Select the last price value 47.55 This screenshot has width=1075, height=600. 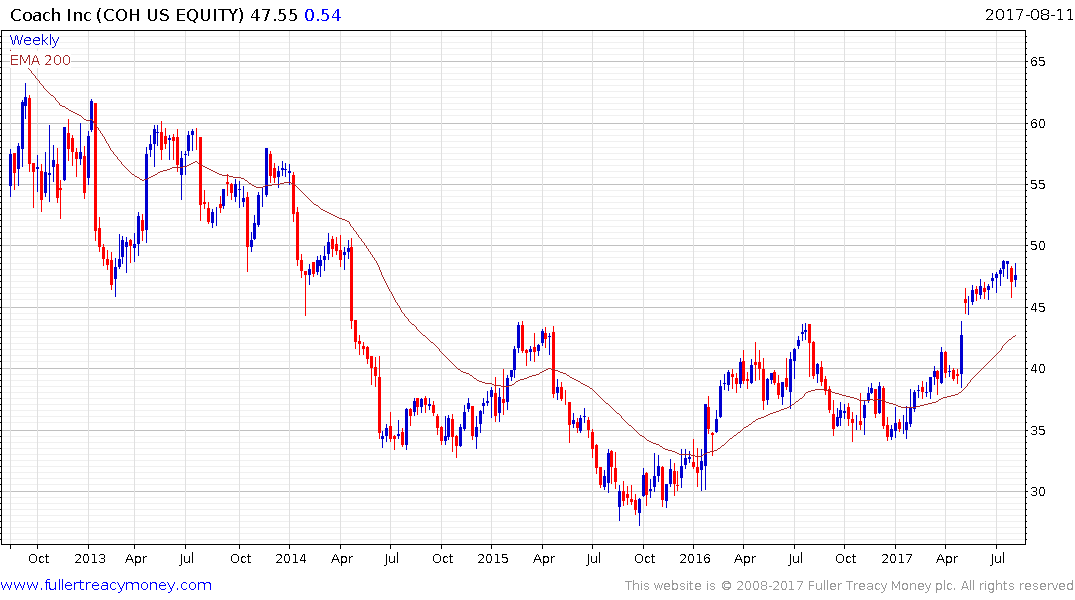tap(274, 15)
